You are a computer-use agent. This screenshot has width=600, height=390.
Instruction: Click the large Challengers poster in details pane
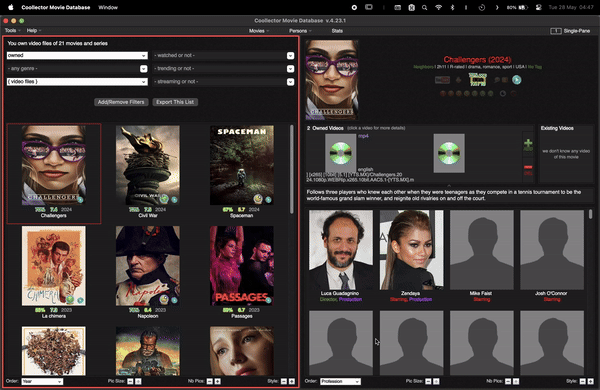pos(332,80)
